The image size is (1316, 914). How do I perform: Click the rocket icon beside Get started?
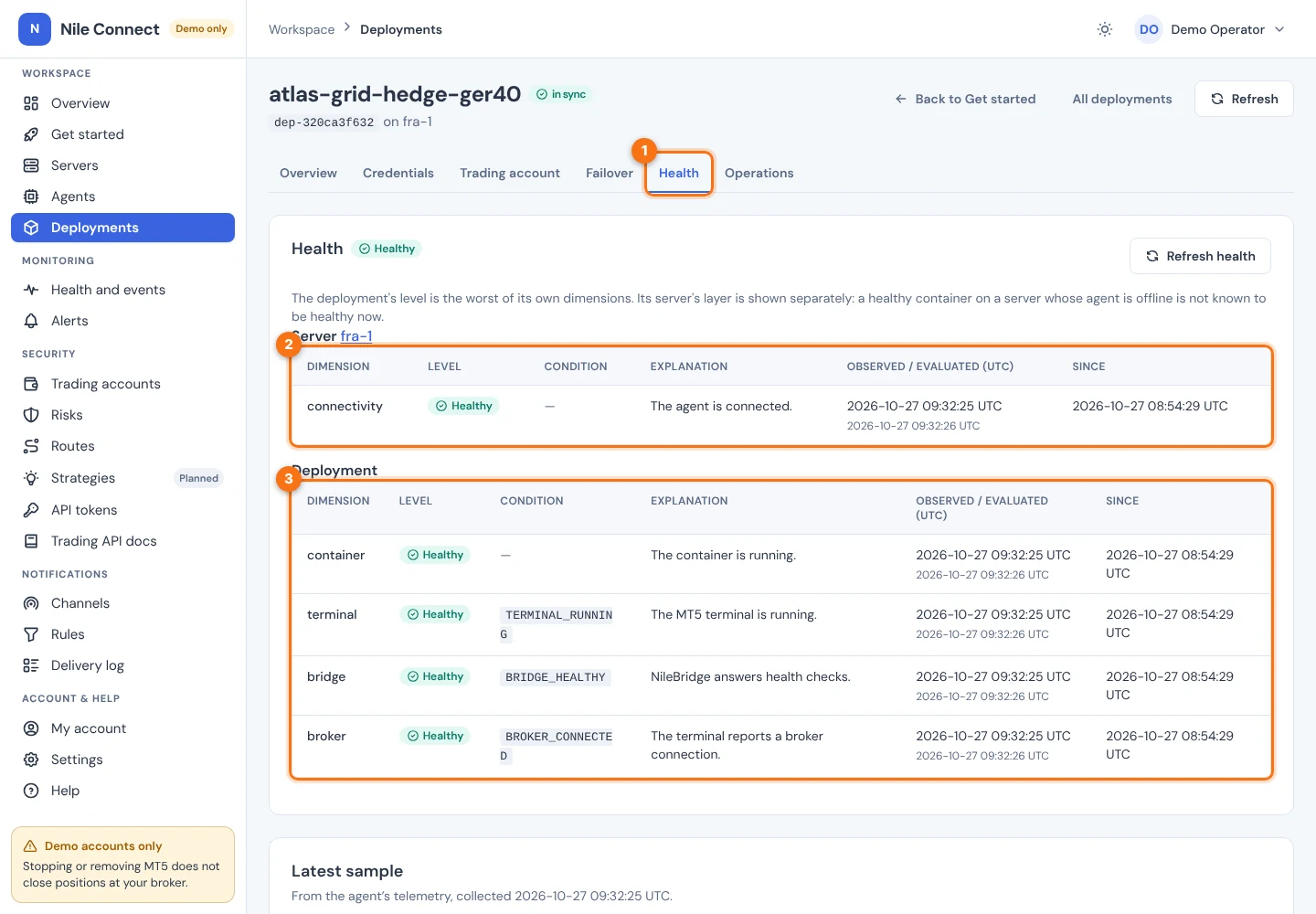tap(31, 134)
